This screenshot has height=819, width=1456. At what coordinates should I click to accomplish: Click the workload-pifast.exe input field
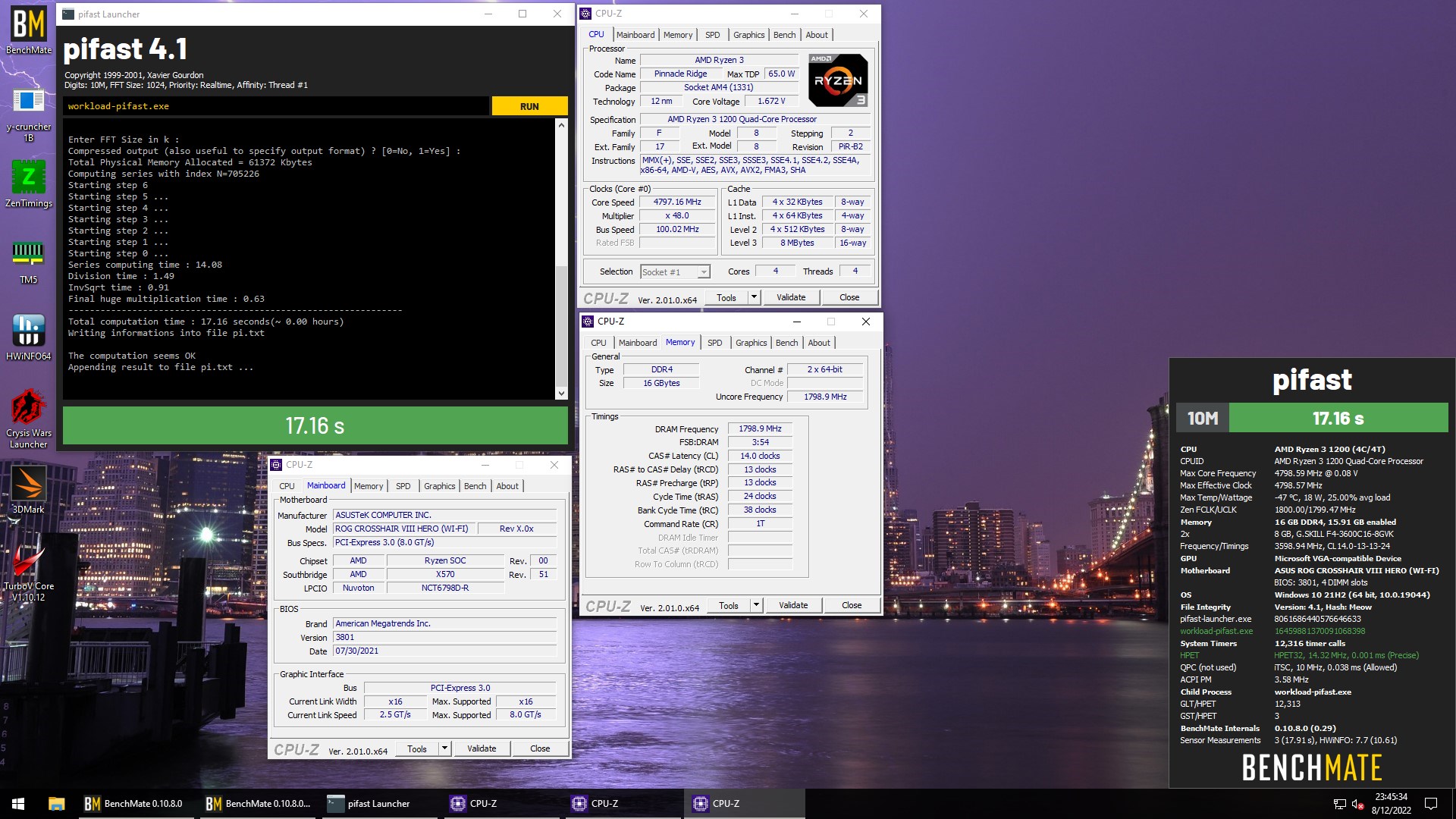tap(276, 106)
